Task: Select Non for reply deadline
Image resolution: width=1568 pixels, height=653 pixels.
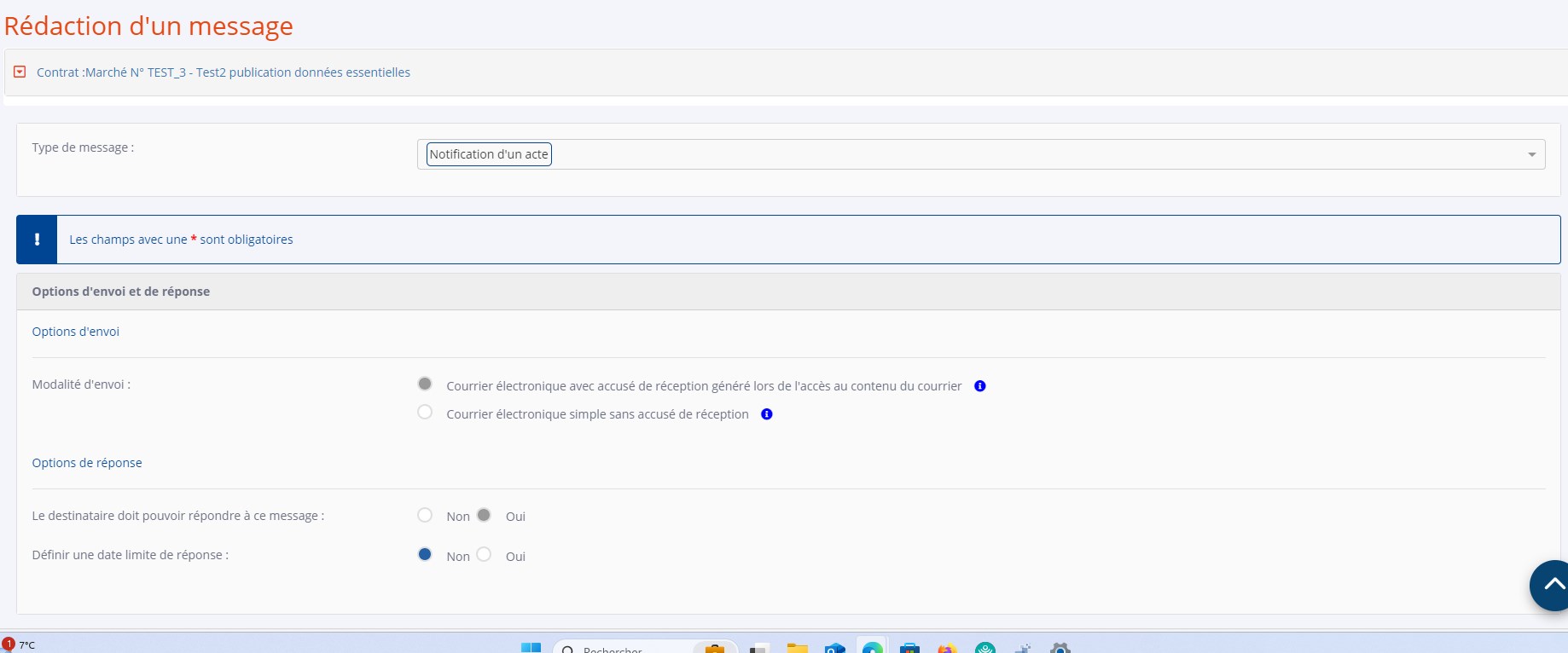Action: [425, 555]
